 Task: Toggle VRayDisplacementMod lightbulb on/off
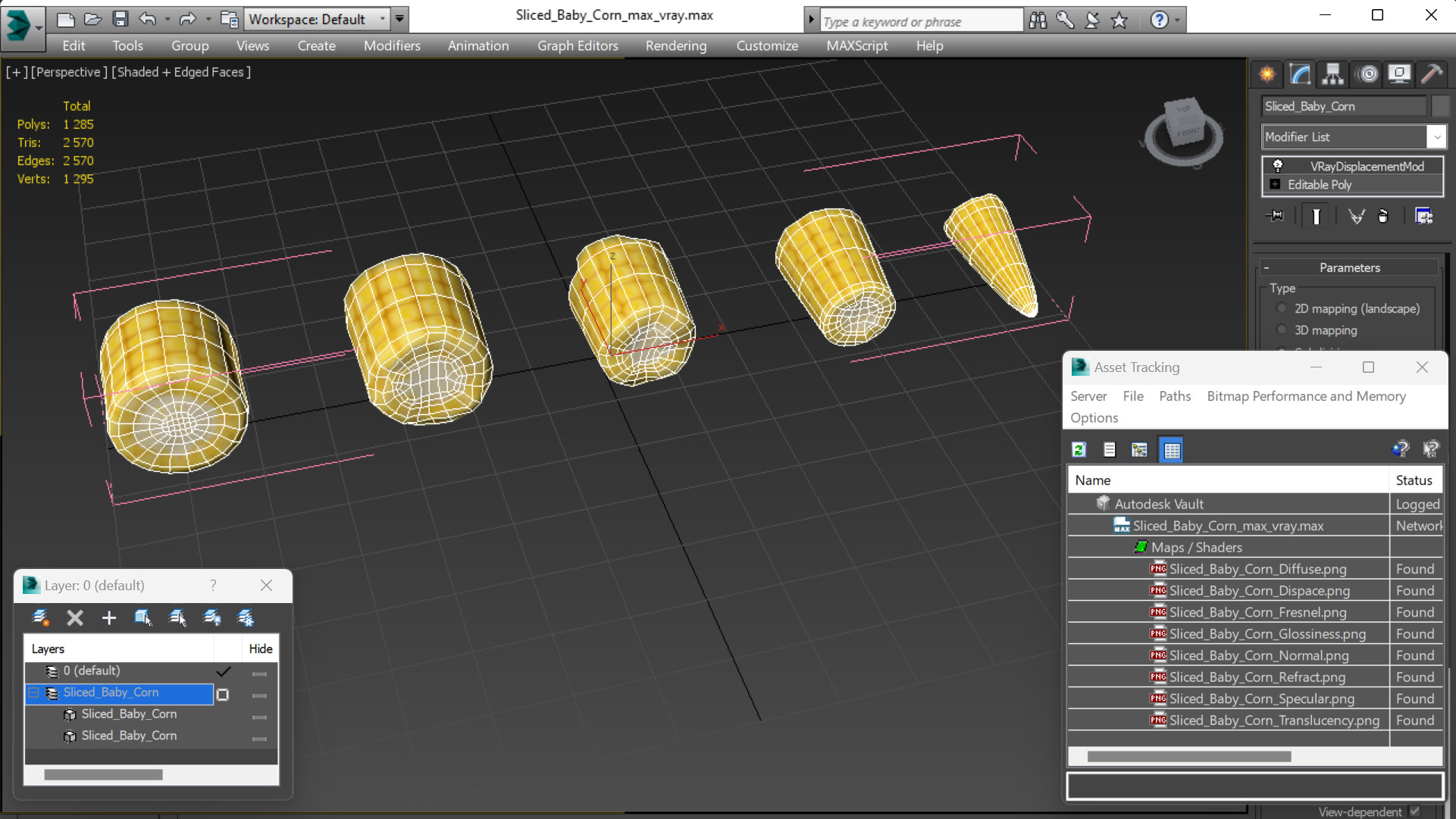[x=1278, y=166]
